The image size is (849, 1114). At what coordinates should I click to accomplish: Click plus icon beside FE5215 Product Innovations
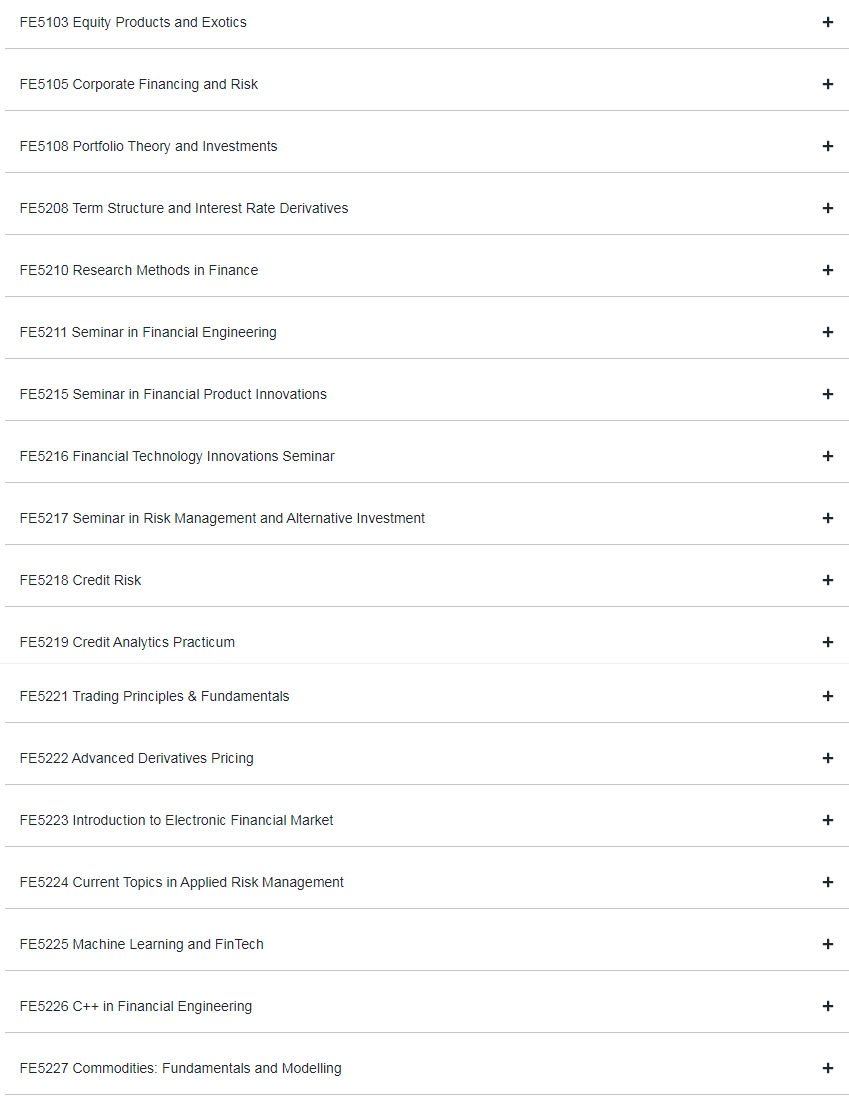pos(827,394)
